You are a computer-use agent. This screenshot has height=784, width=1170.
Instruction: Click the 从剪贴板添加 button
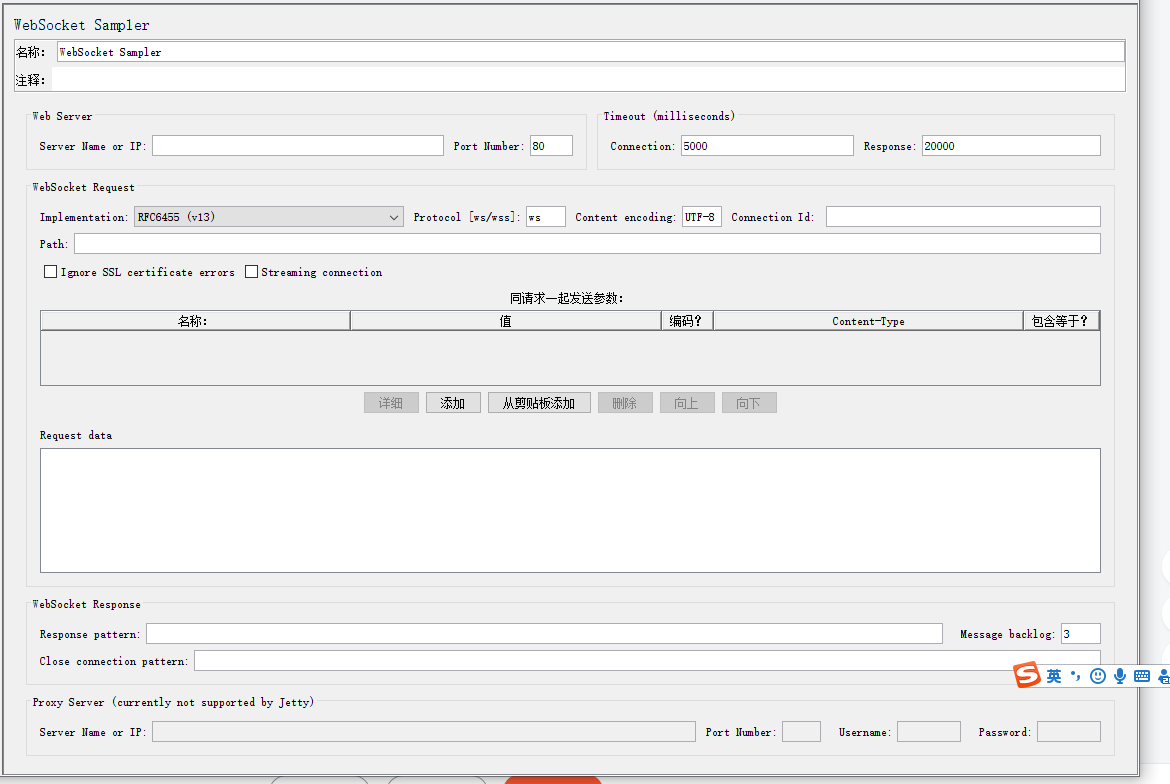pos(539,402)
